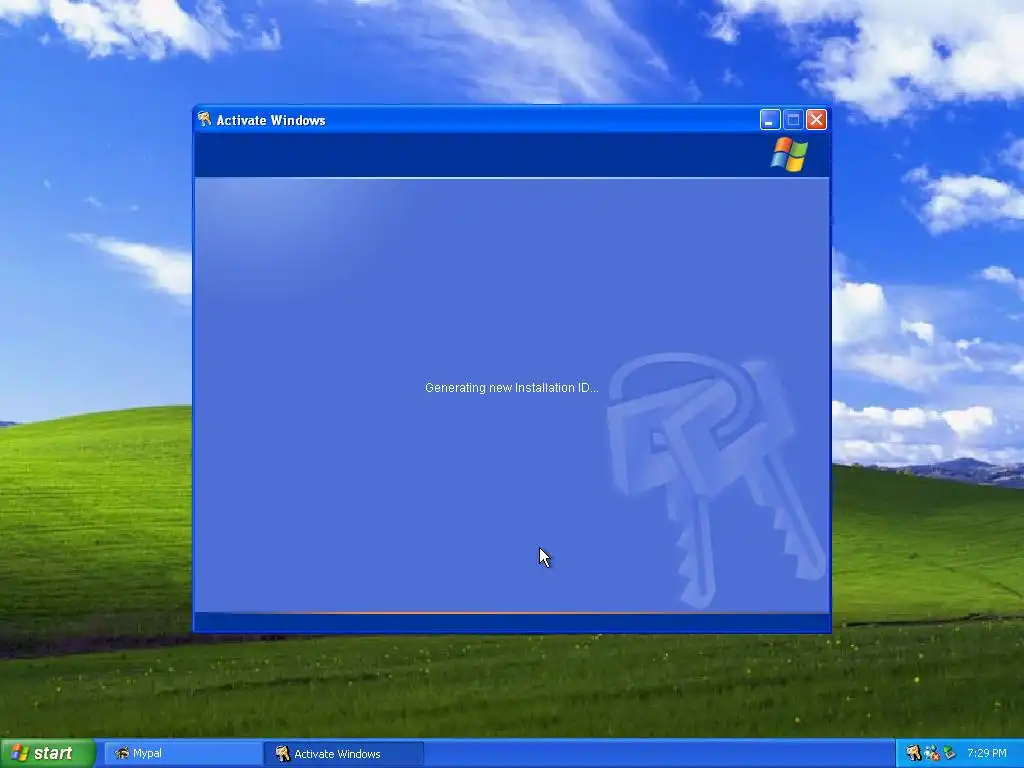The width and height of the screenshot is (1024, 768).
Task: Close the Activate Windows window
Action: point(816,120)
